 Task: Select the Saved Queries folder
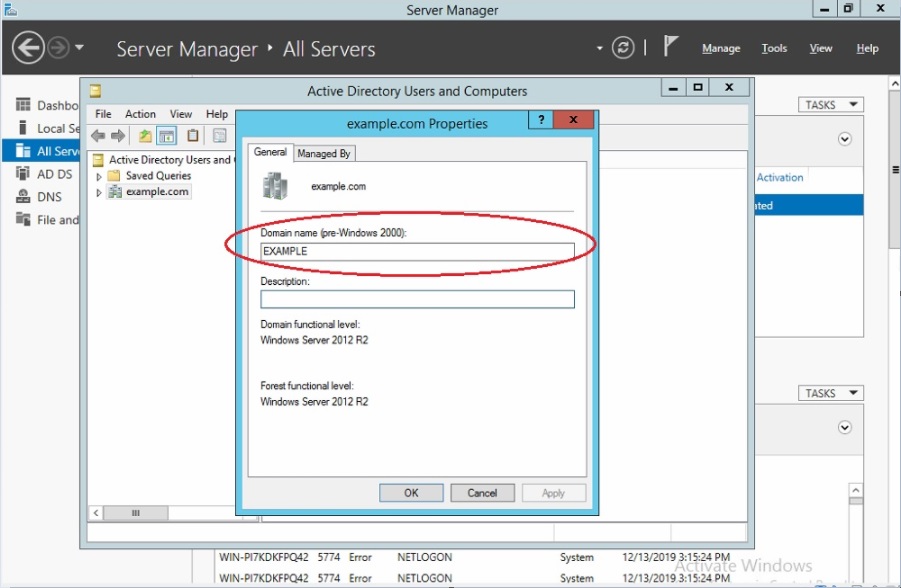click(151, 176)
